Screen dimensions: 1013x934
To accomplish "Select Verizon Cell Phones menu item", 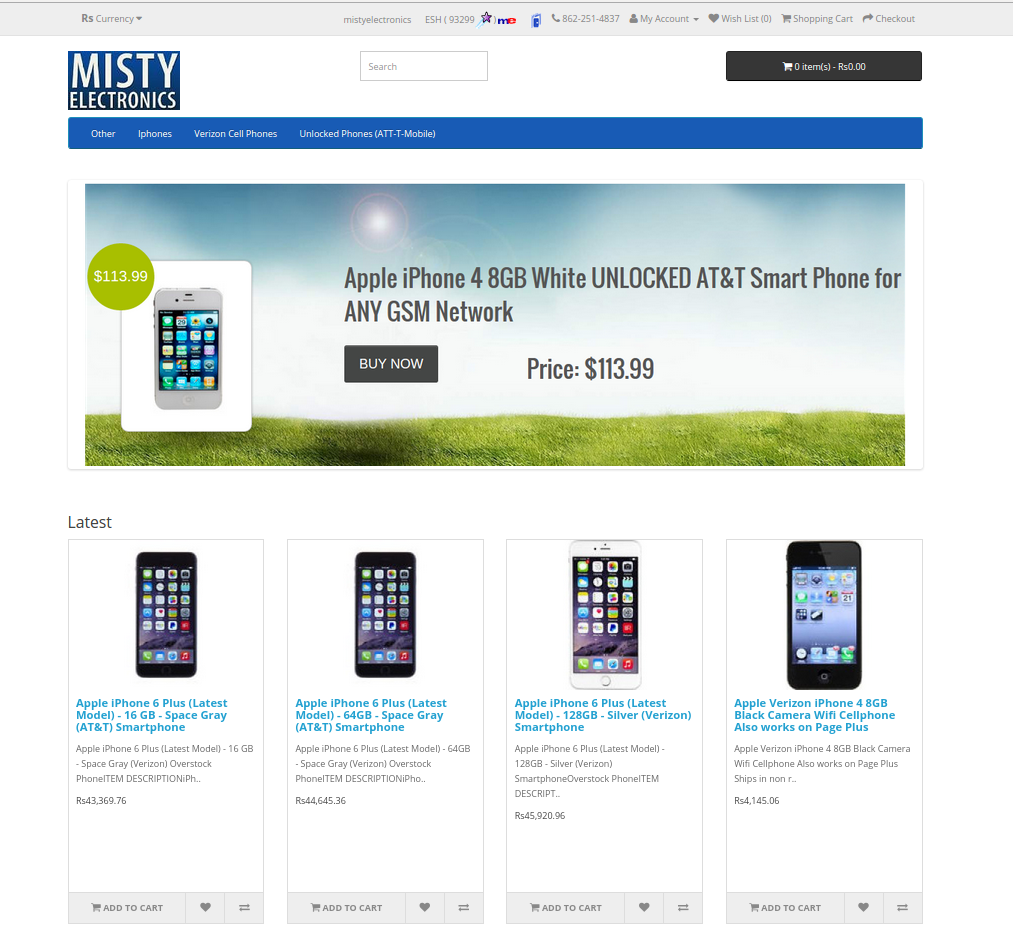I will pyautogui.click(x=235, y=134).
